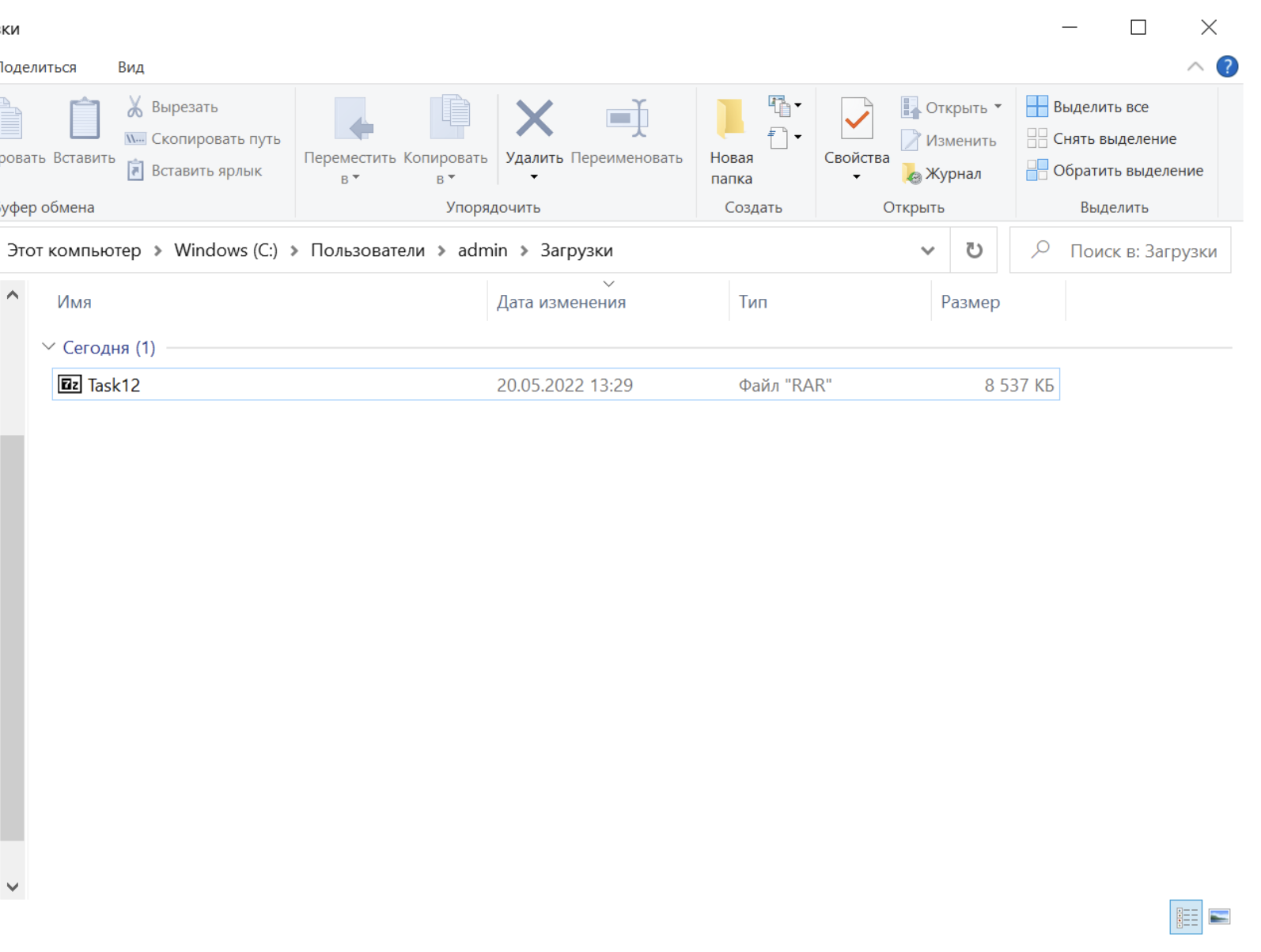
Task: Click Изменить edit icon
Action: coord(911,141)
